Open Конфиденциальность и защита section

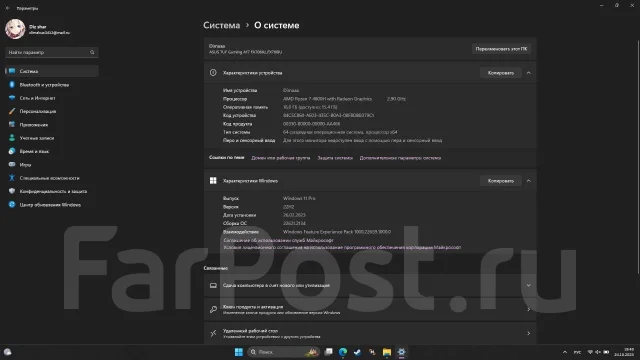pyautogui.click(x=51, y=191)
